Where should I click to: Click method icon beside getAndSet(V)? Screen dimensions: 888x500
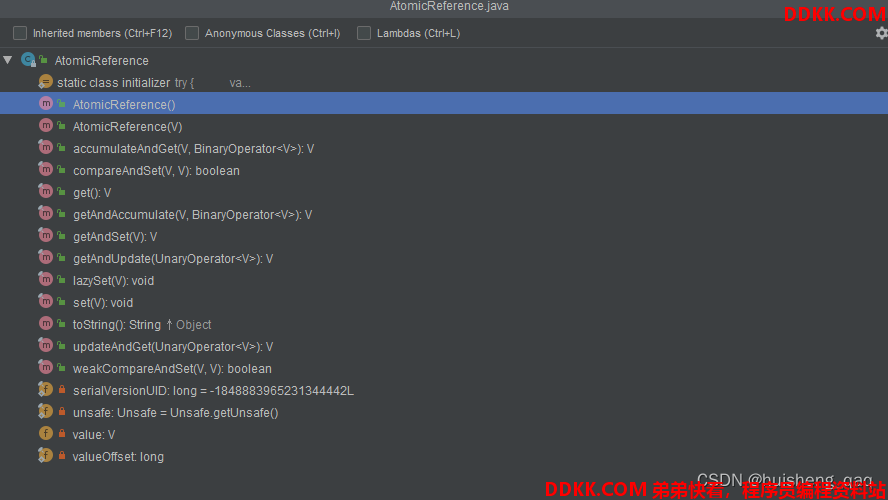click(45, 236)
